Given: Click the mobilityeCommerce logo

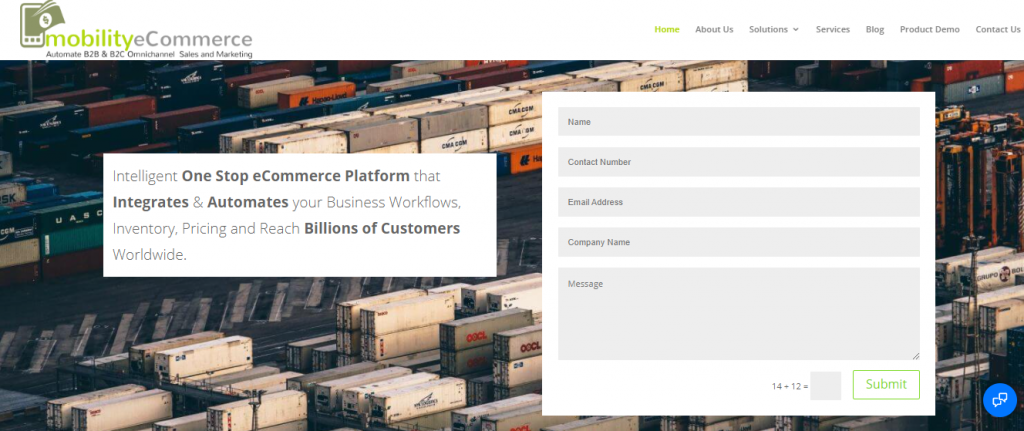Looking at the screenshot, I should (x=136, y=31).
